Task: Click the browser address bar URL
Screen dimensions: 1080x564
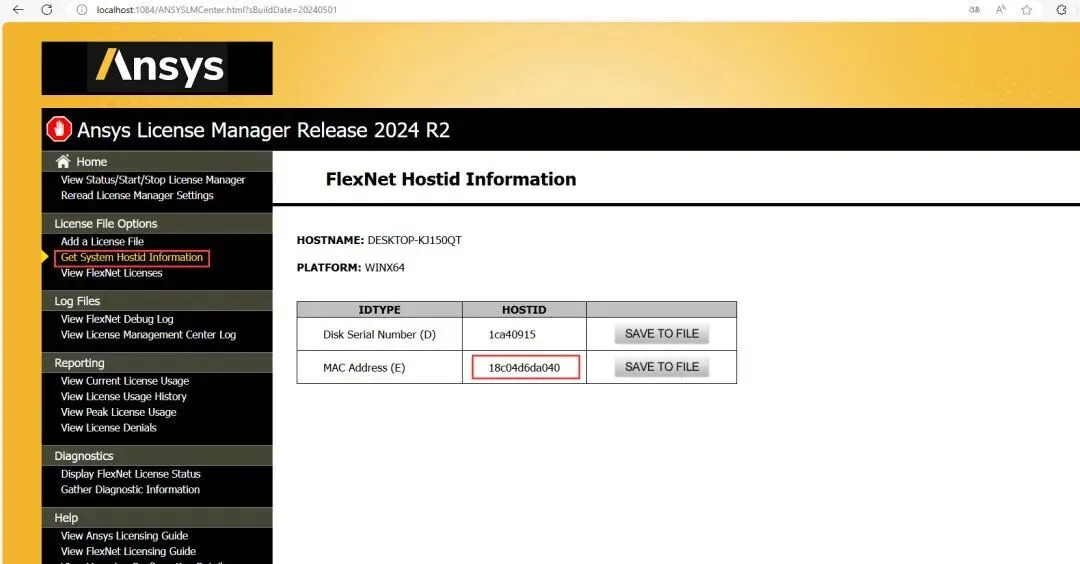Action: click(x=216, y=10)
